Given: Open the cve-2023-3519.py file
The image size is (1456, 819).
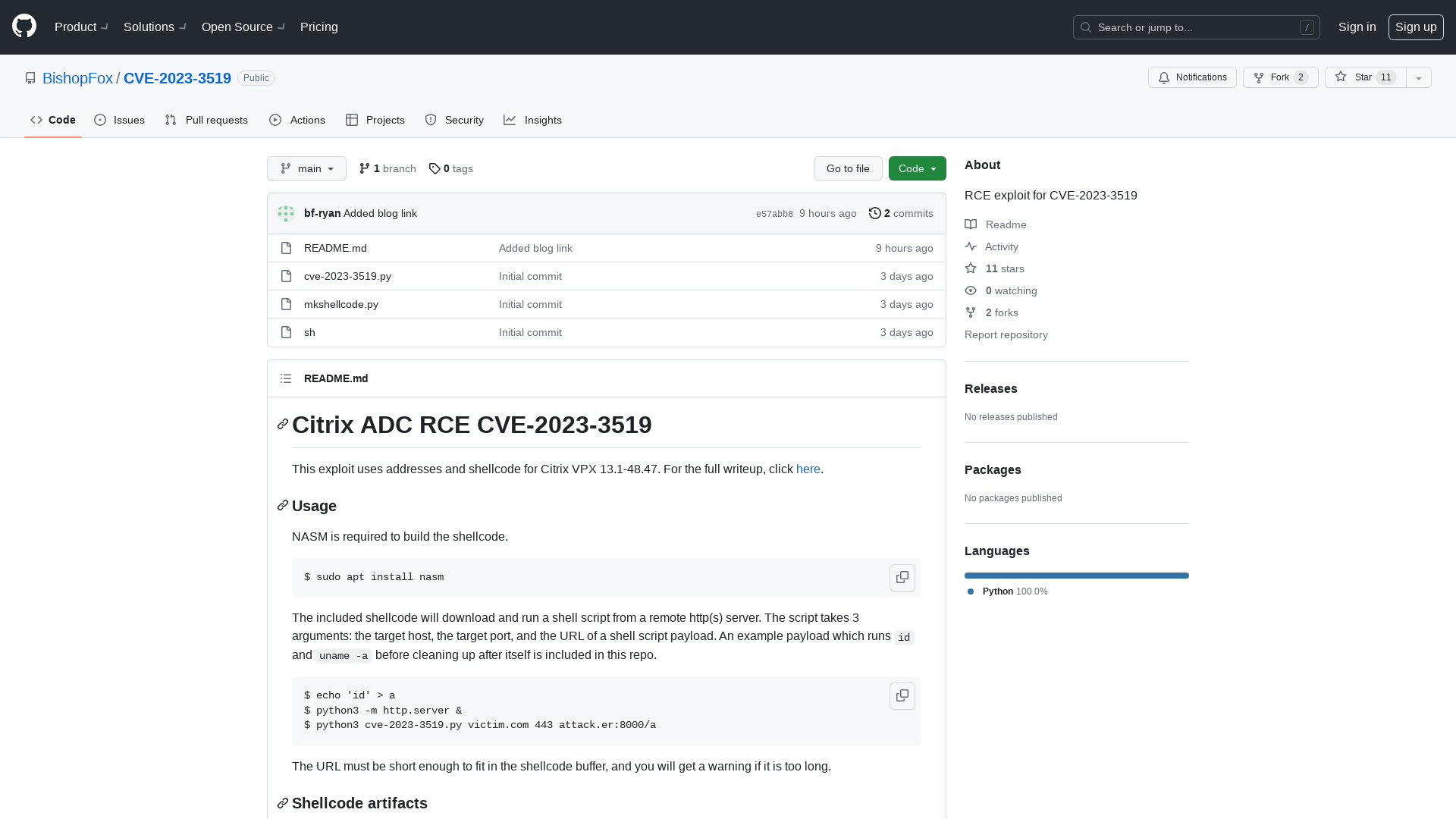Looking at the screenshot, I should tap(347, 276).
